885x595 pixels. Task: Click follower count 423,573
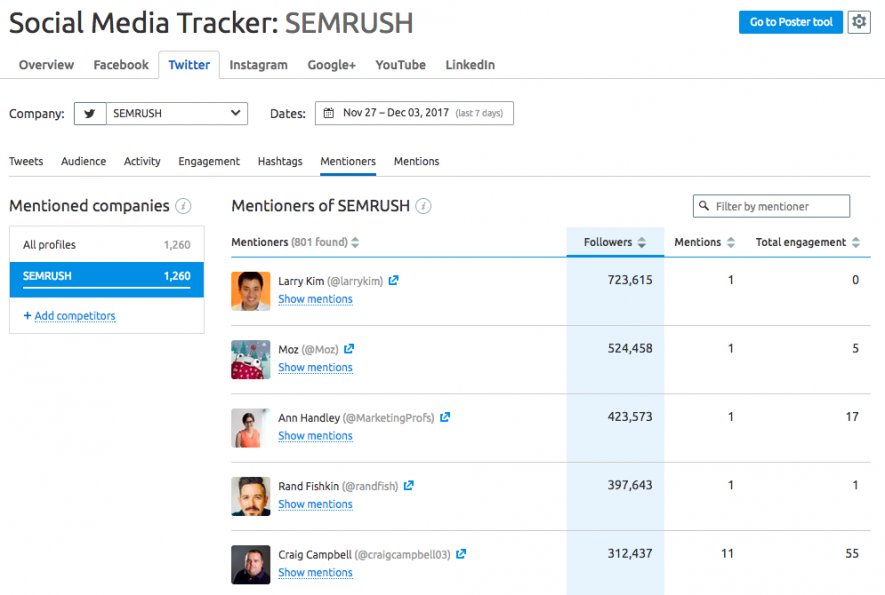pyautogui.click(x=630, y=416)
